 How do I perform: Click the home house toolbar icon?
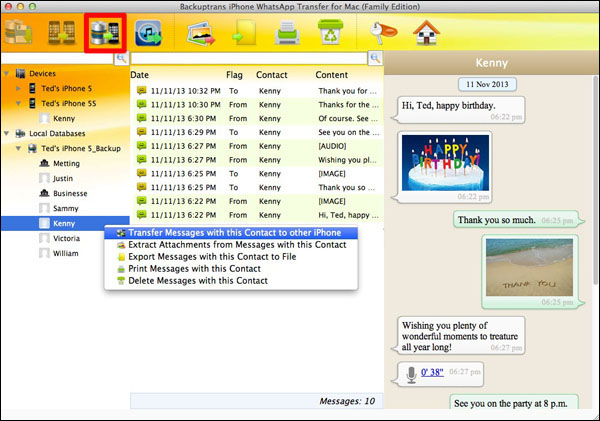click(426, 33)
